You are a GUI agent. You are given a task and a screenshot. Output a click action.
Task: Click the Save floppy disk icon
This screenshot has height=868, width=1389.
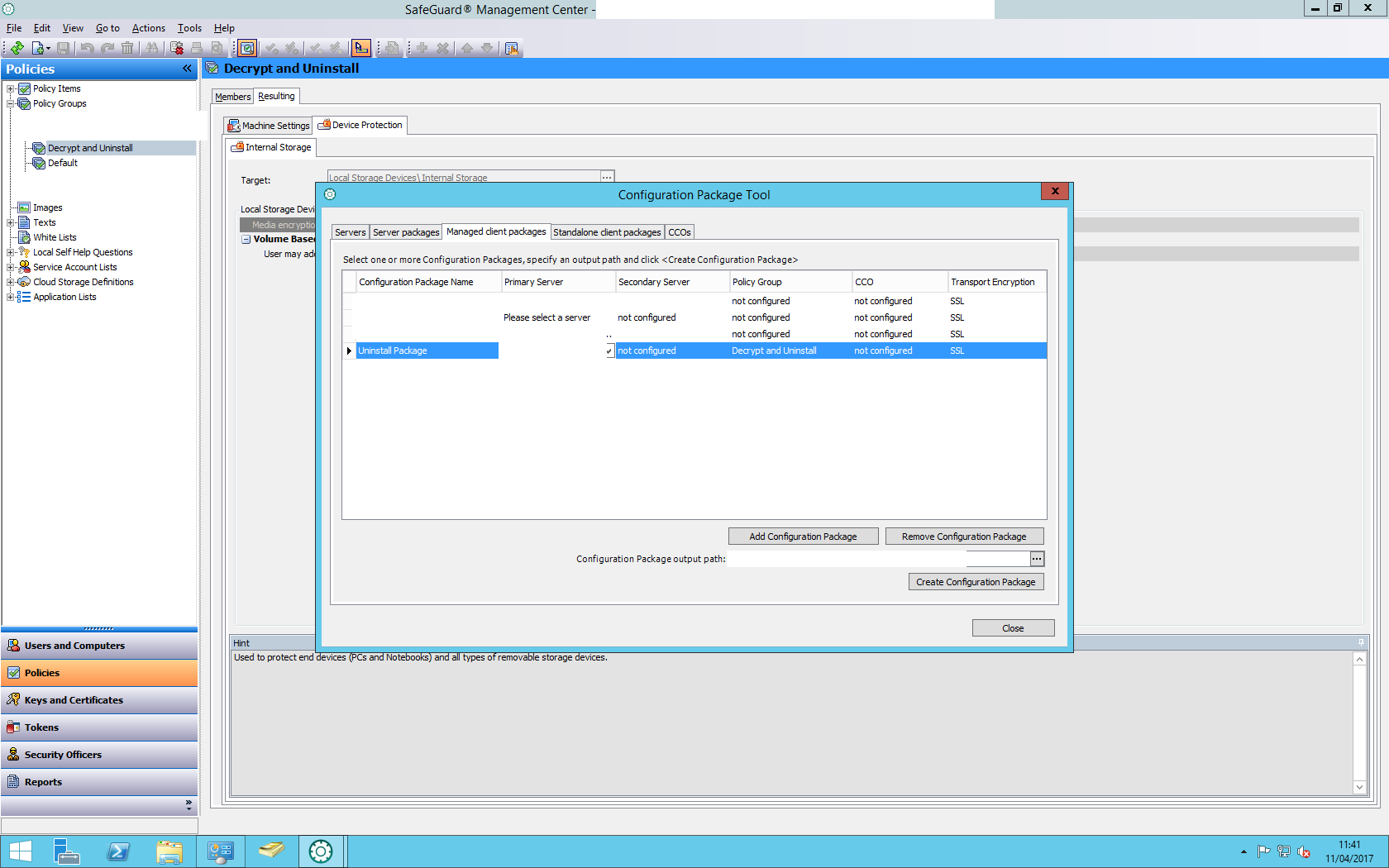[x=63, y=48]
